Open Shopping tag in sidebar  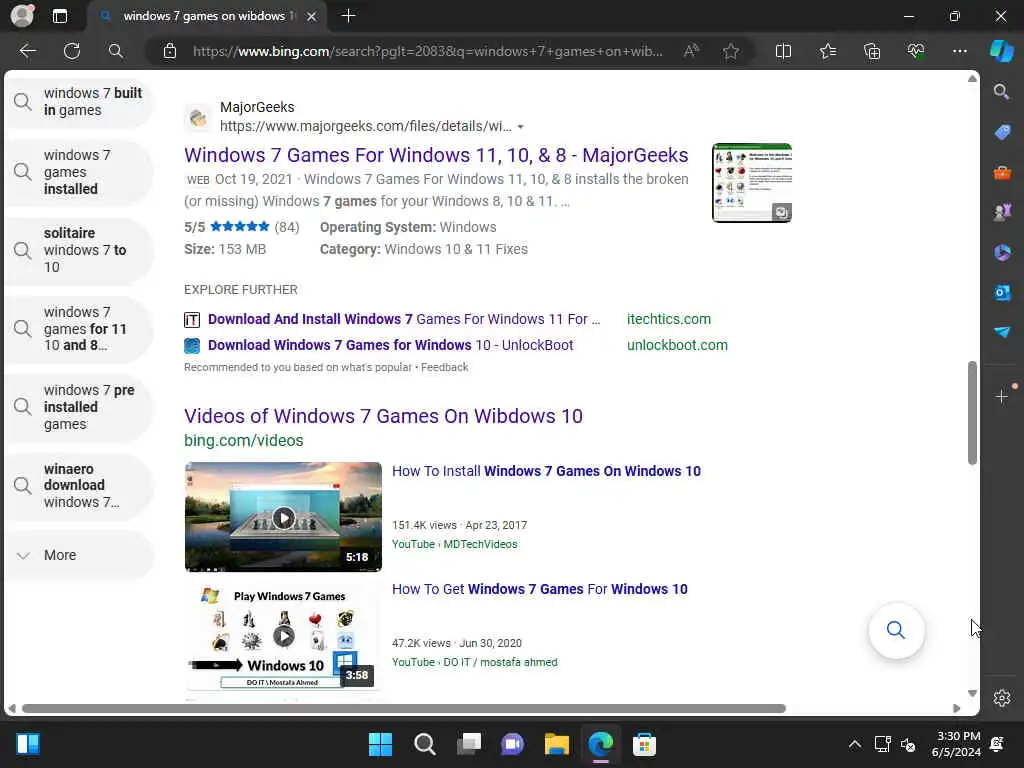pos(1002,132)
